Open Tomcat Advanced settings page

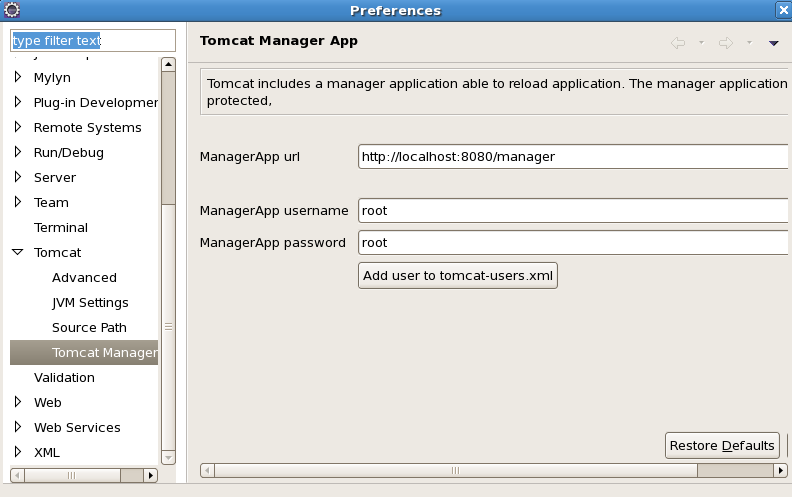[x=84, y=277]
